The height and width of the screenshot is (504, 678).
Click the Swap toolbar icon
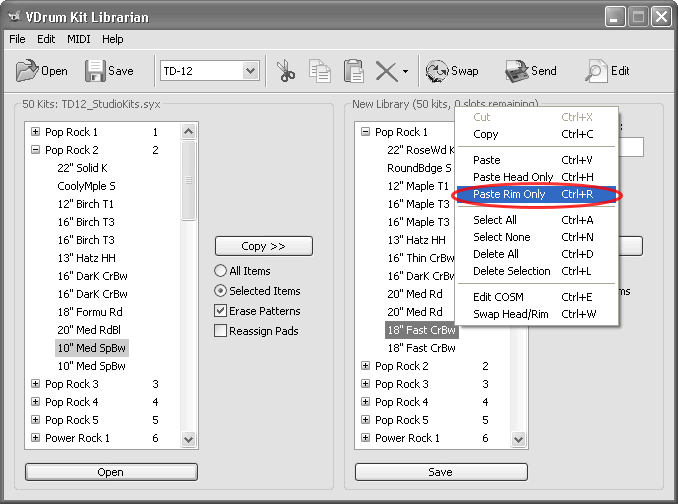(x=437, y=71)
